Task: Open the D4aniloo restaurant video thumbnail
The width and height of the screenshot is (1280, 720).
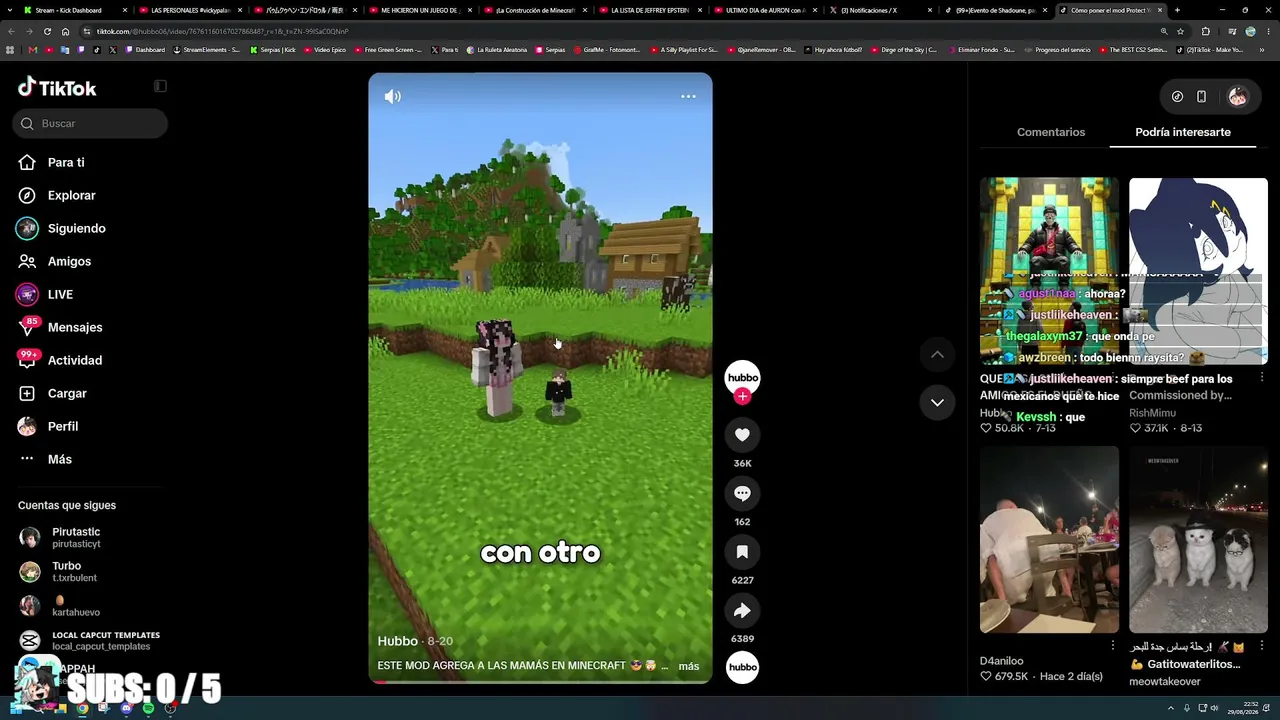Action: coord(1049,540)
